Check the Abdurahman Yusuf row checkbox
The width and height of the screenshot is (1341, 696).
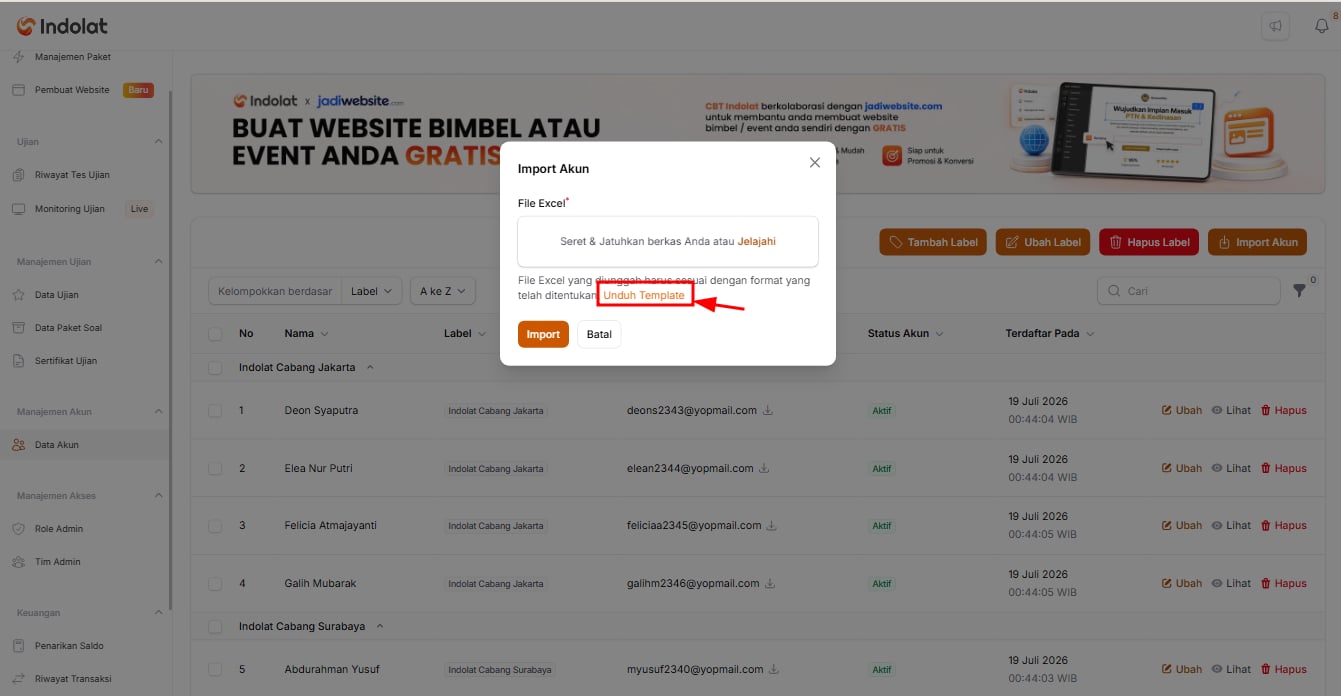[x=215, y=669]
